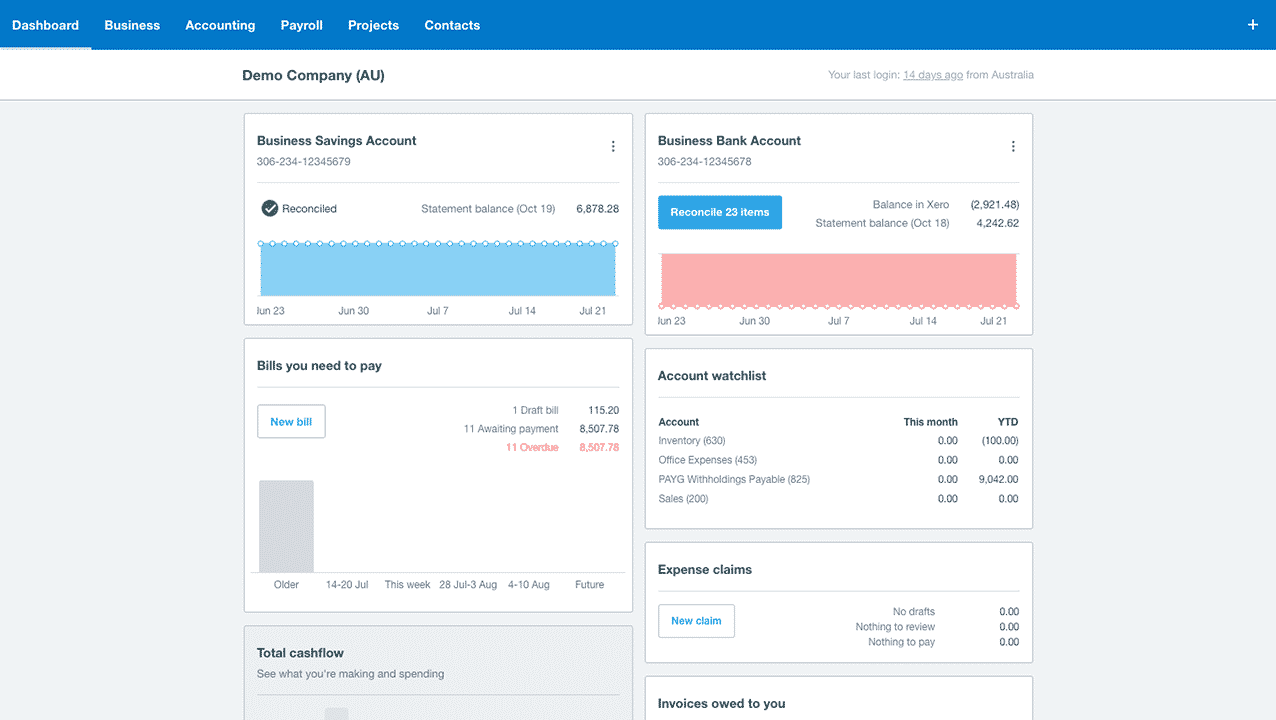
Task: Click the This week label in bills chart
Action: pos(408,585)
